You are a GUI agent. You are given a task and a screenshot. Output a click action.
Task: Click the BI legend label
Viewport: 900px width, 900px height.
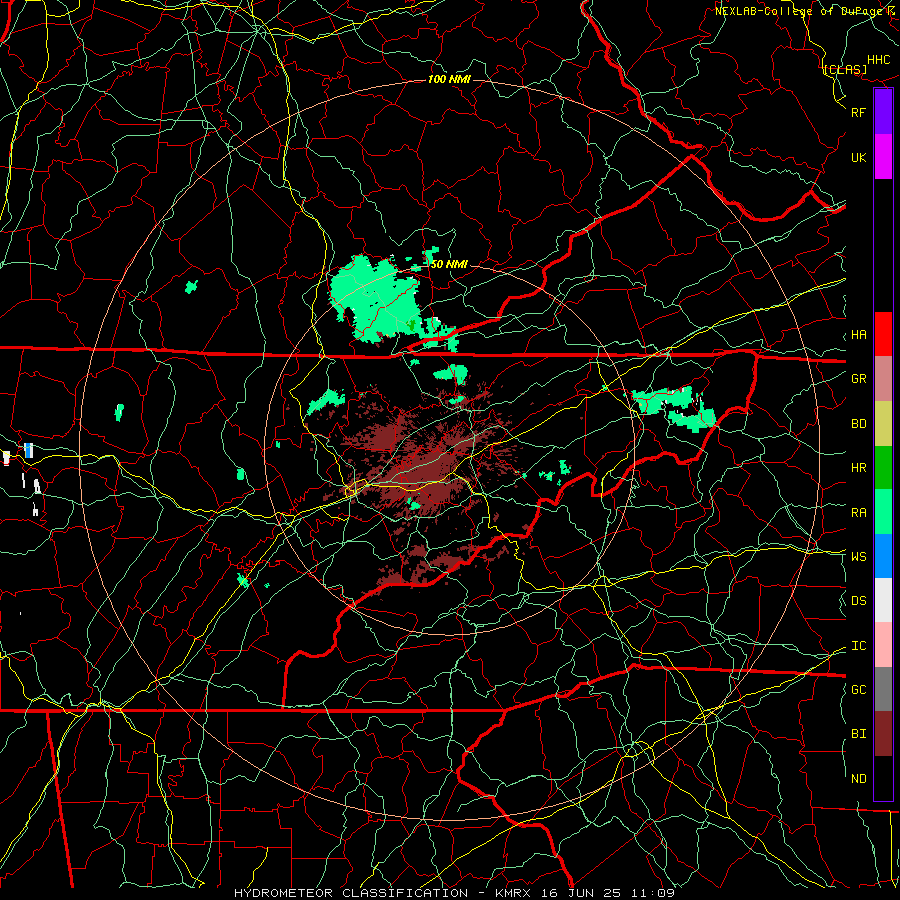pos(858,734)
